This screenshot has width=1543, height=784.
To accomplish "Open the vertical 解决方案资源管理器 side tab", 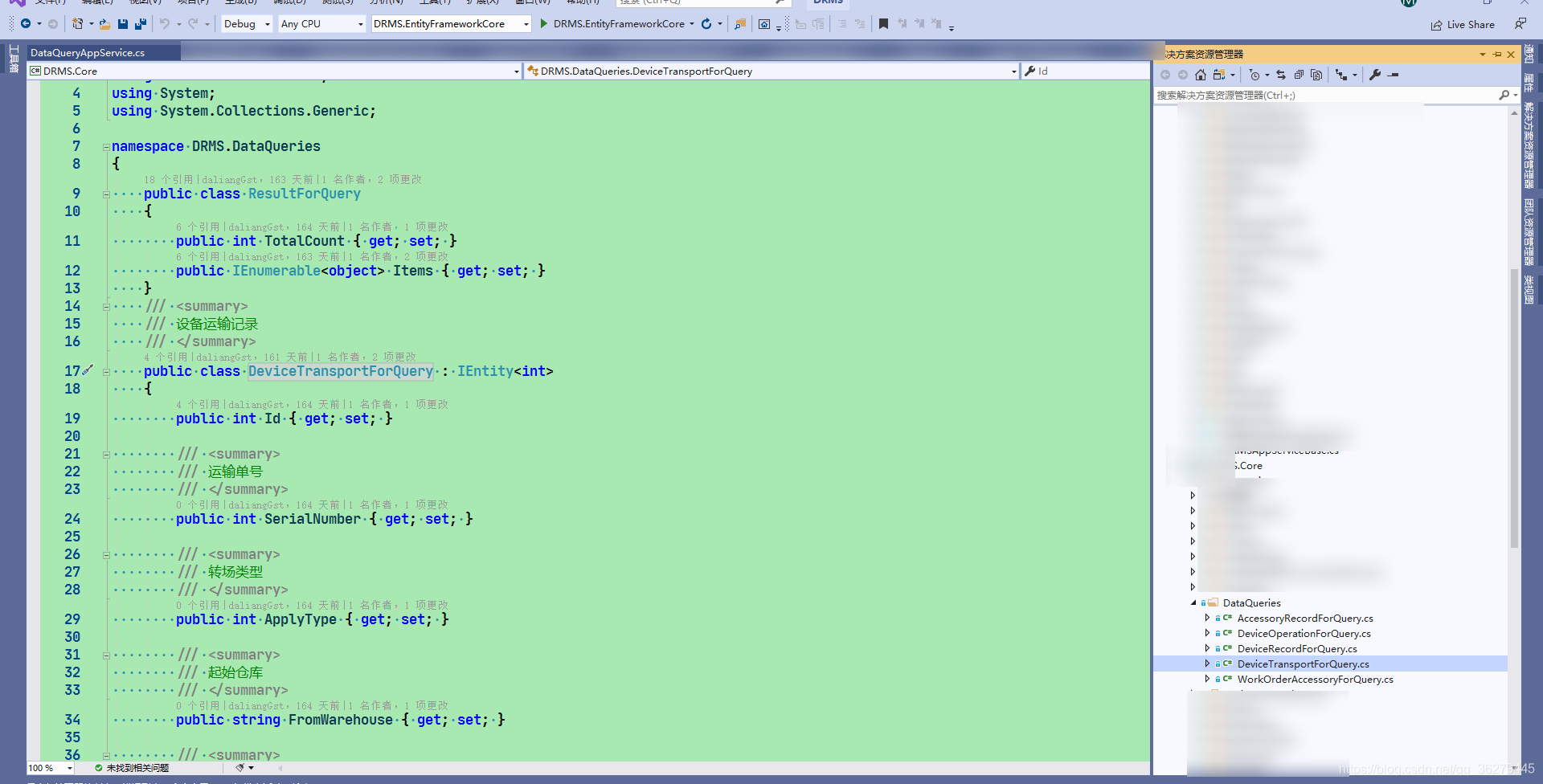I will pyautogui.click(x=1529, y=145).
